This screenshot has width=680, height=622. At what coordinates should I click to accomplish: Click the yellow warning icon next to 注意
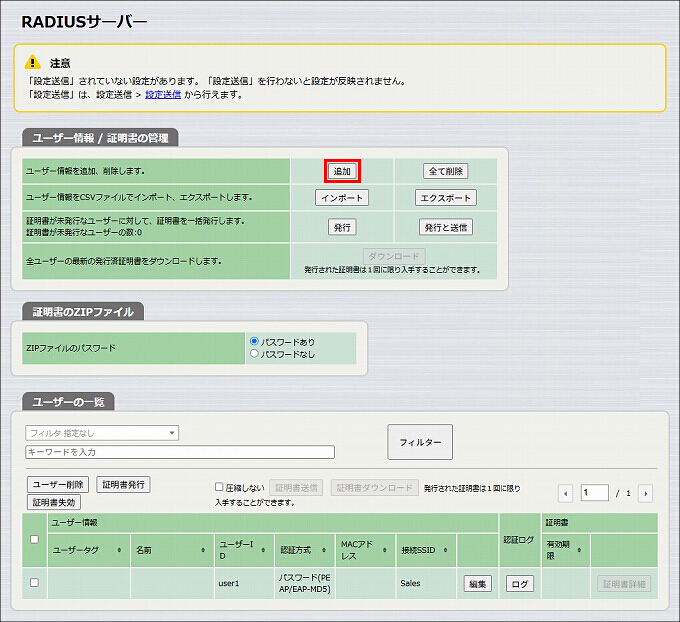click(x=33, y=62)
